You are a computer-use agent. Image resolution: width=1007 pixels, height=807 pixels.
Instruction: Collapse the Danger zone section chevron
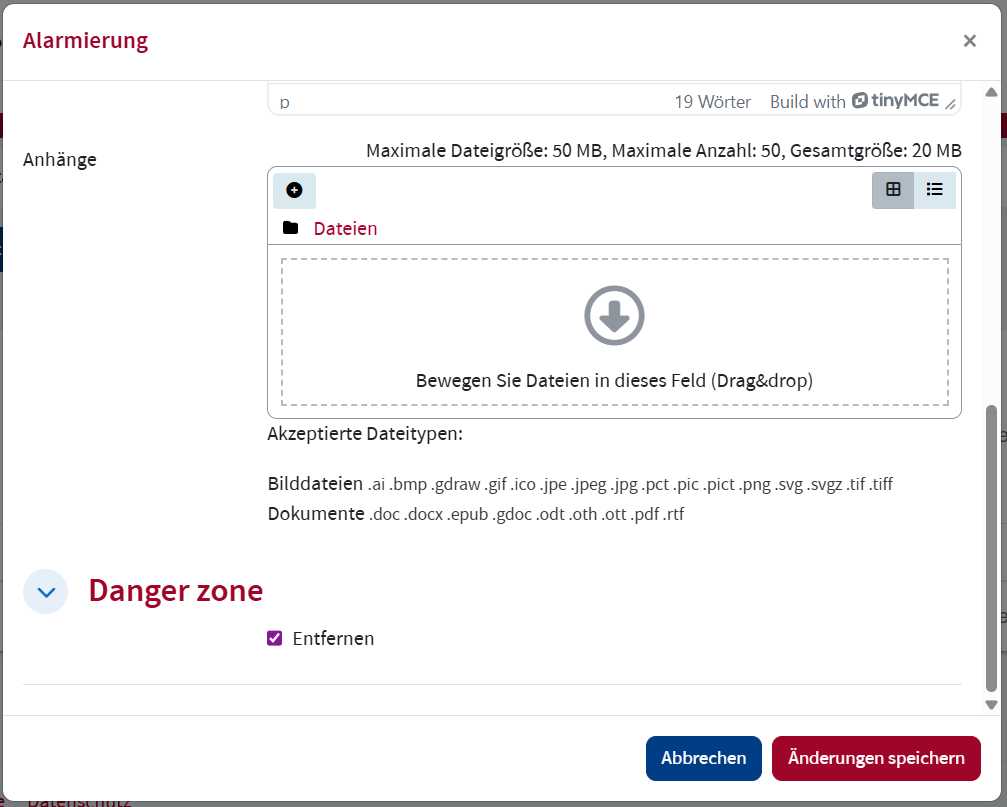pos(45,591)
